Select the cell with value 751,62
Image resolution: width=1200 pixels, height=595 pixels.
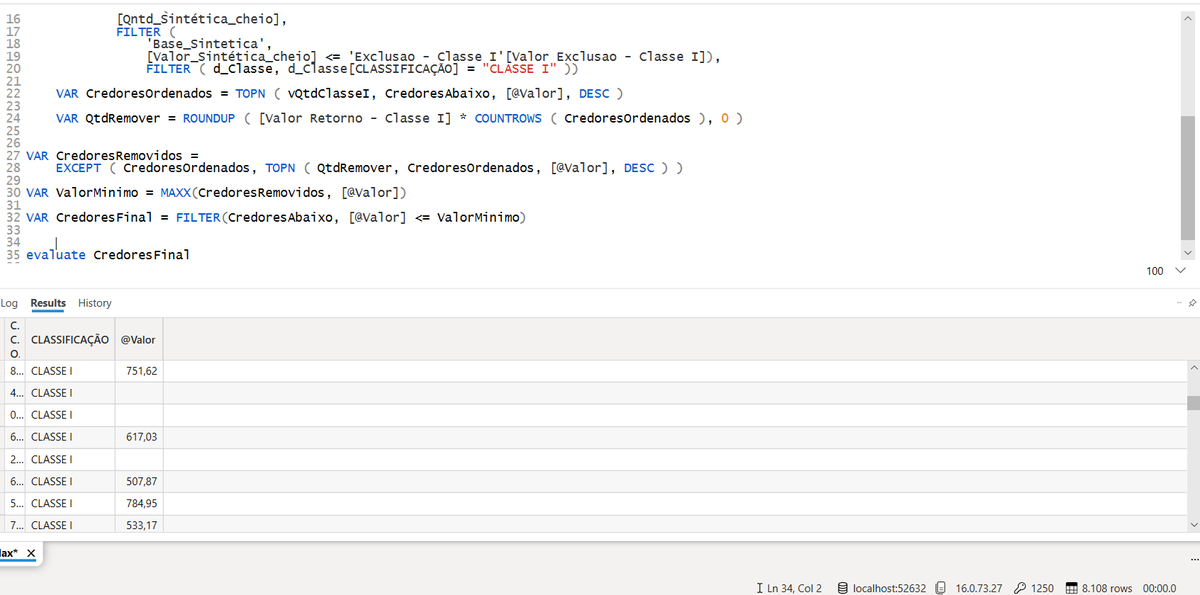pyautogui.click(x=141, y=371)
